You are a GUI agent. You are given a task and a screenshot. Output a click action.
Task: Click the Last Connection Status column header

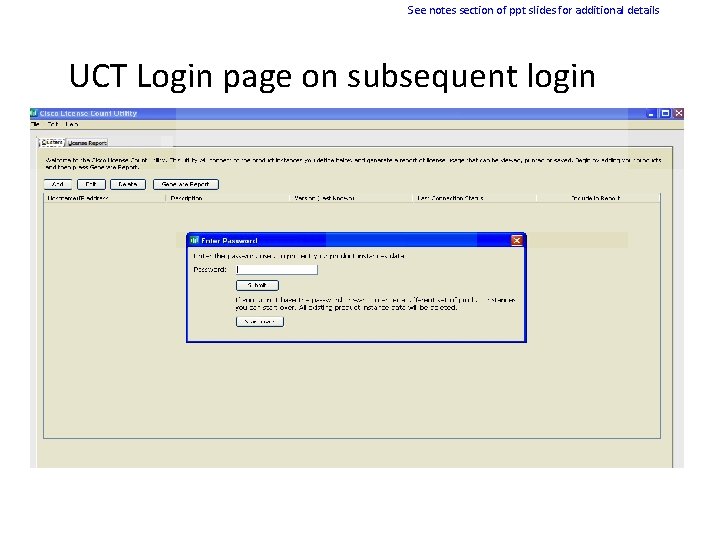(474, 198)
